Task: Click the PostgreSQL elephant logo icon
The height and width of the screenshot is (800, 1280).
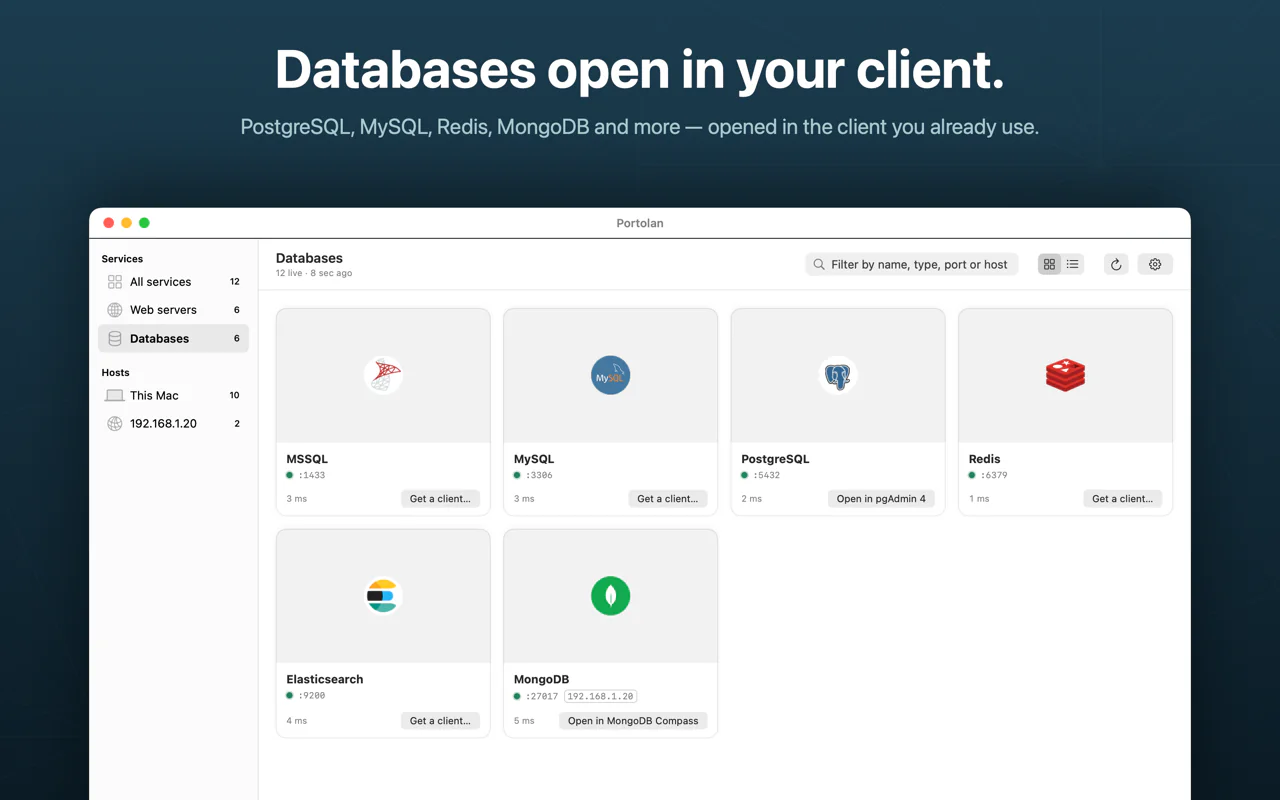Action: click(x=838, y=375)
